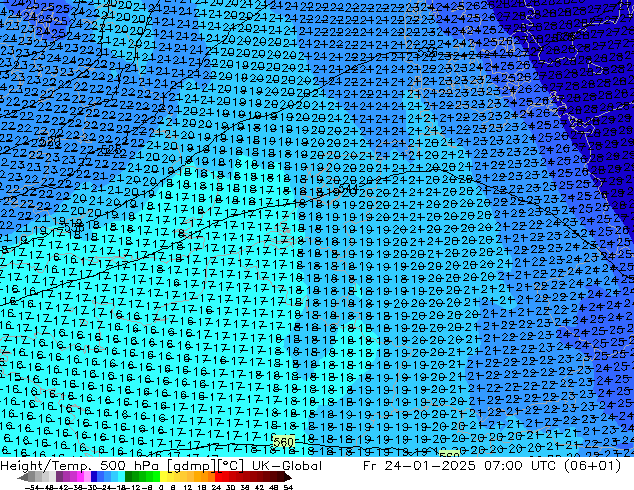This screenshot has width=634, height=490.
Task: Click the '0' value on the legend scale
Action: click(161, 487)
